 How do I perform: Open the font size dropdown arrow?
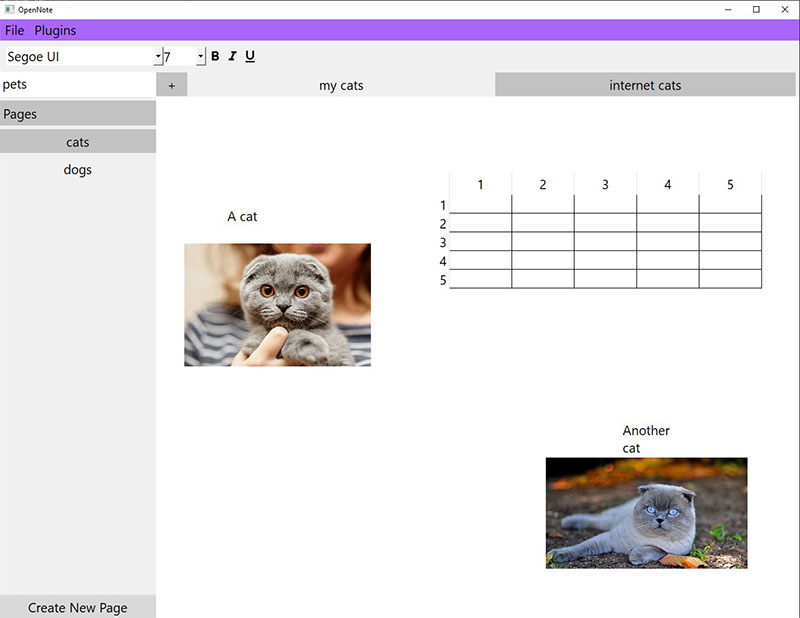point(201,56)
